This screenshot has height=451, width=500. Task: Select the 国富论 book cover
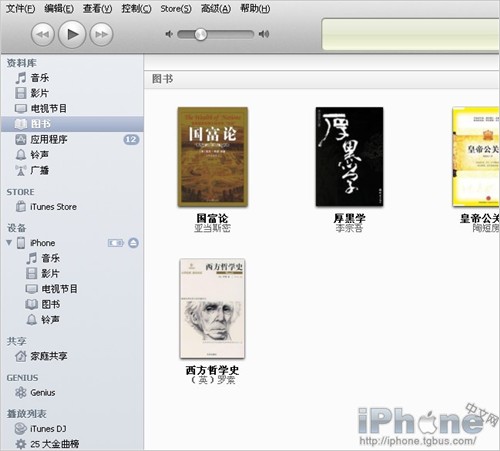tap(212, 157)
